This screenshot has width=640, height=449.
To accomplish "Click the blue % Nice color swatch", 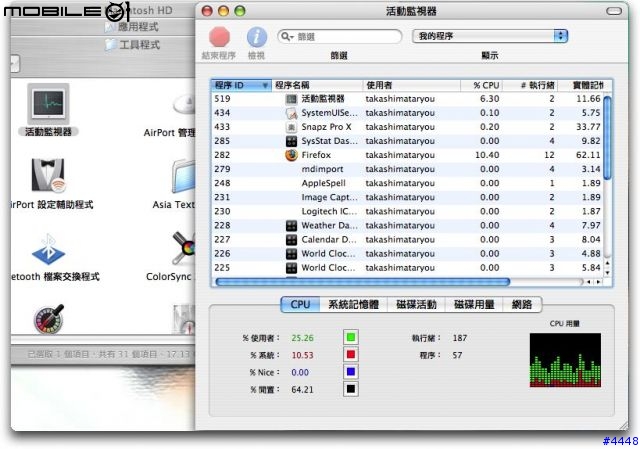I will 351,372.
